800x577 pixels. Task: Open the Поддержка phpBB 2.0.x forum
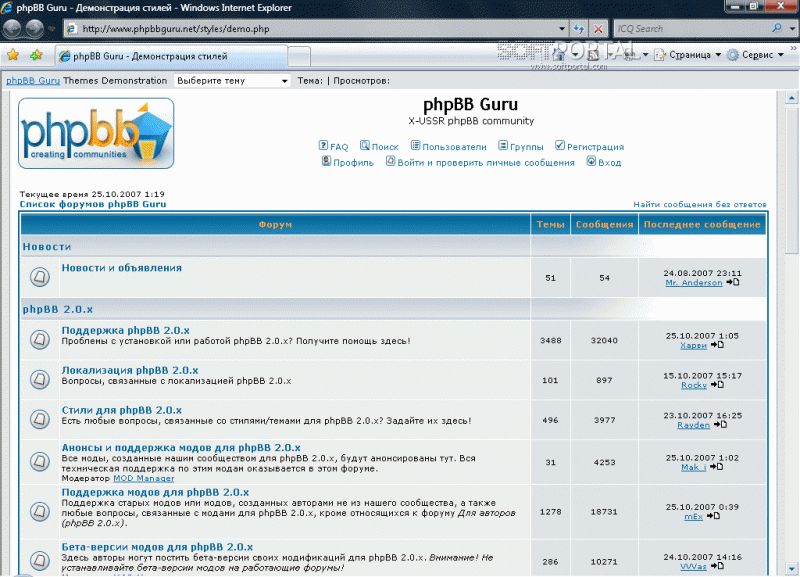[x=126, y=330]
